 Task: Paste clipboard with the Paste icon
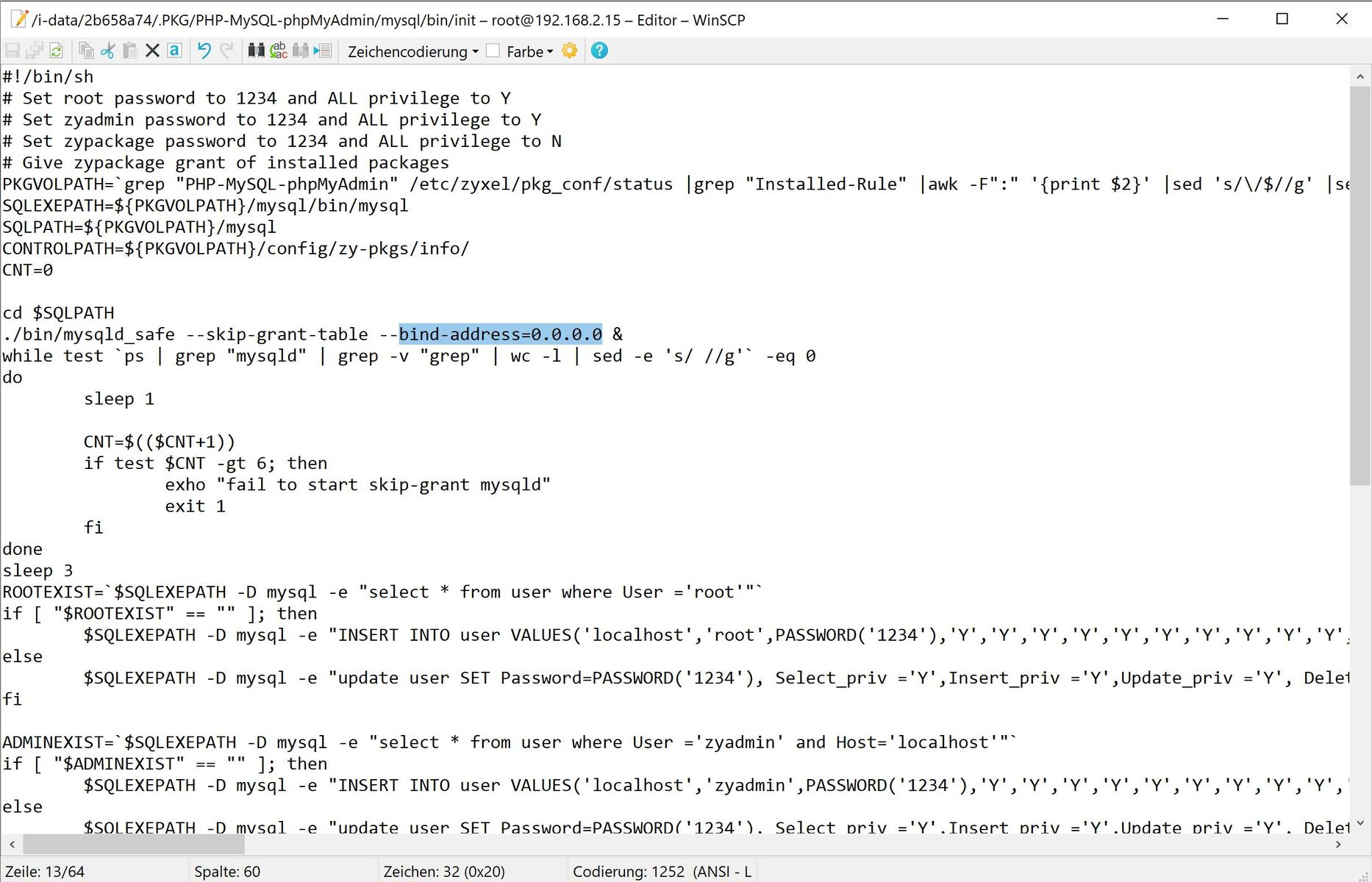click(x=130, y=51)
